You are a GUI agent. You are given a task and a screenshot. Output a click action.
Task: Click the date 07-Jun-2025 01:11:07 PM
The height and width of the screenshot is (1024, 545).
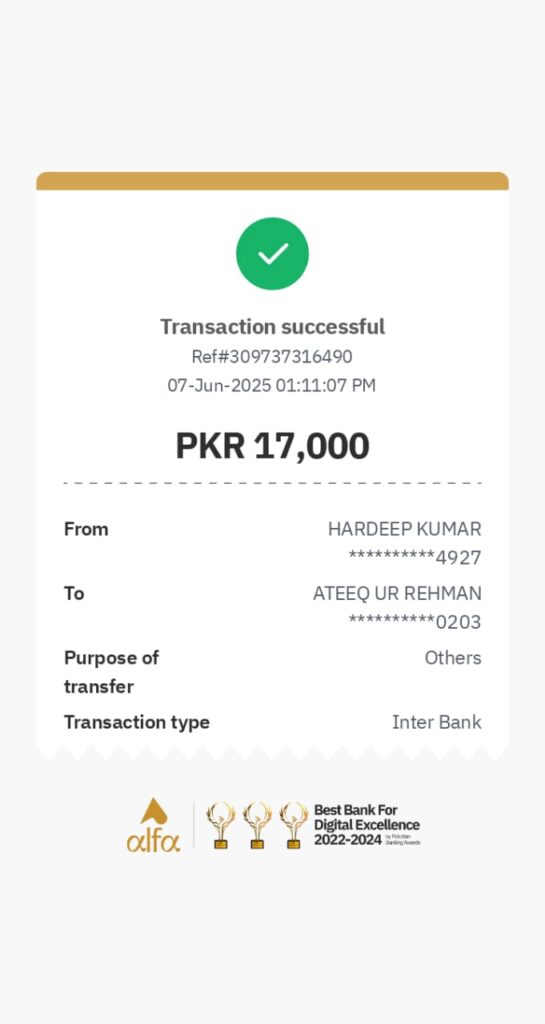click(x=272, y=385)
